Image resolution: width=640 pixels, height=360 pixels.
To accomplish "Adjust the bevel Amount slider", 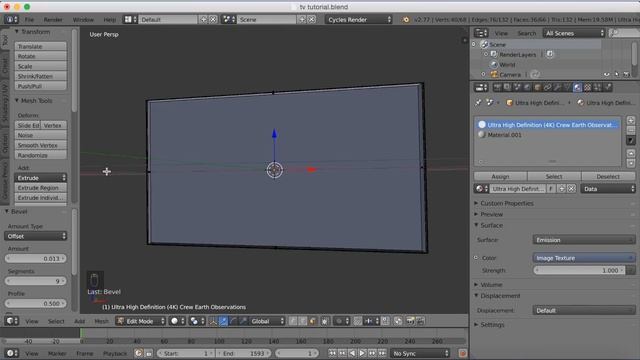I will [x=36, y=258].
